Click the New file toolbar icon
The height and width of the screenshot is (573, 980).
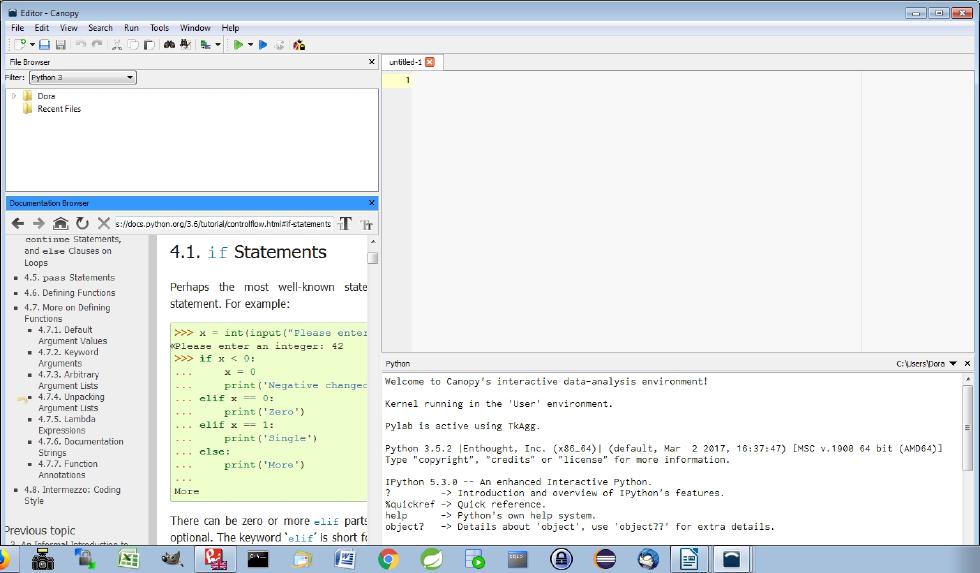(x=19, y=44)
